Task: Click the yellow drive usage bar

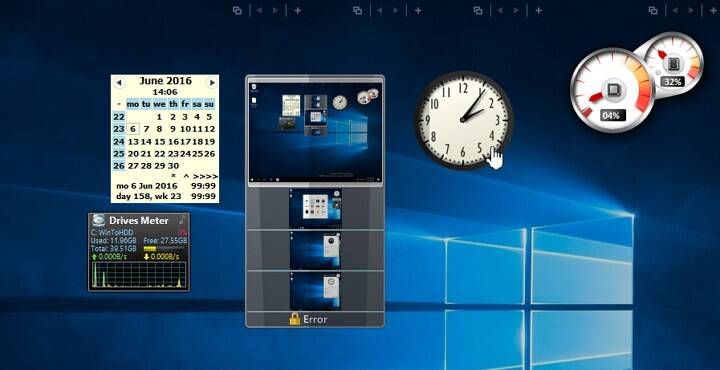Action: (151, 248)
